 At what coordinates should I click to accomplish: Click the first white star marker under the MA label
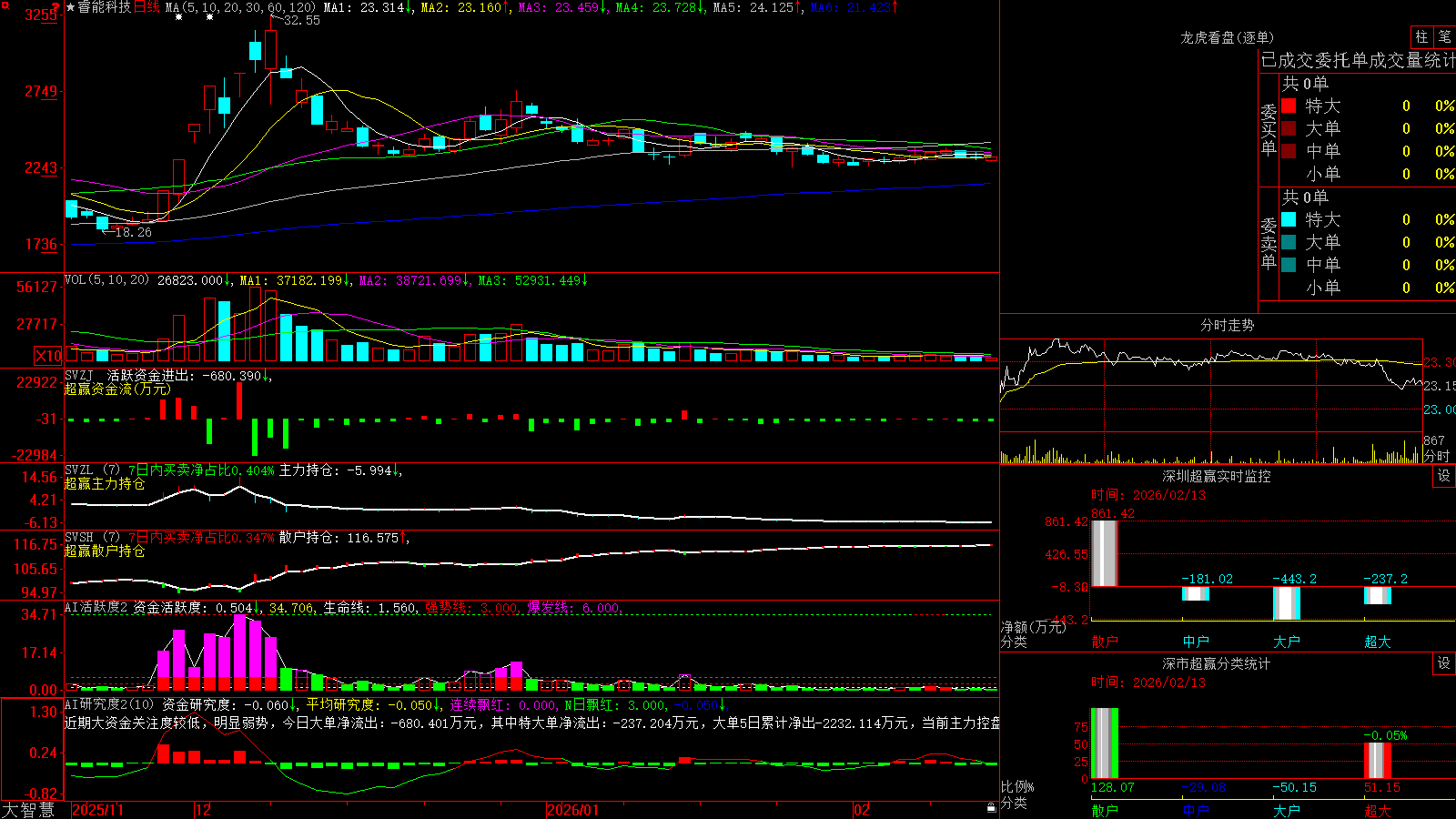click(179, 17)
